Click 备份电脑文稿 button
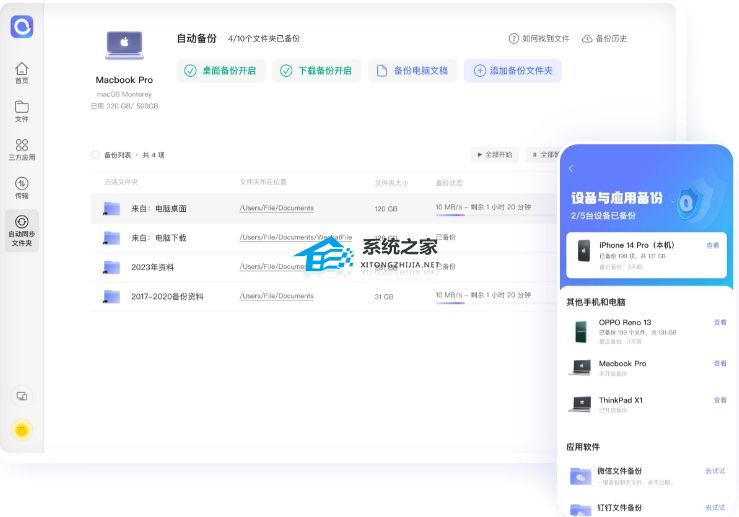This screenshot has height=517, width=739. pos(412,71)
